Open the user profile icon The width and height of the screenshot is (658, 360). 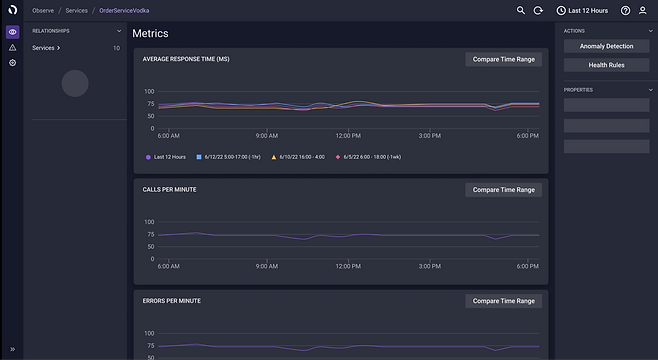click(x=642, y=10)
